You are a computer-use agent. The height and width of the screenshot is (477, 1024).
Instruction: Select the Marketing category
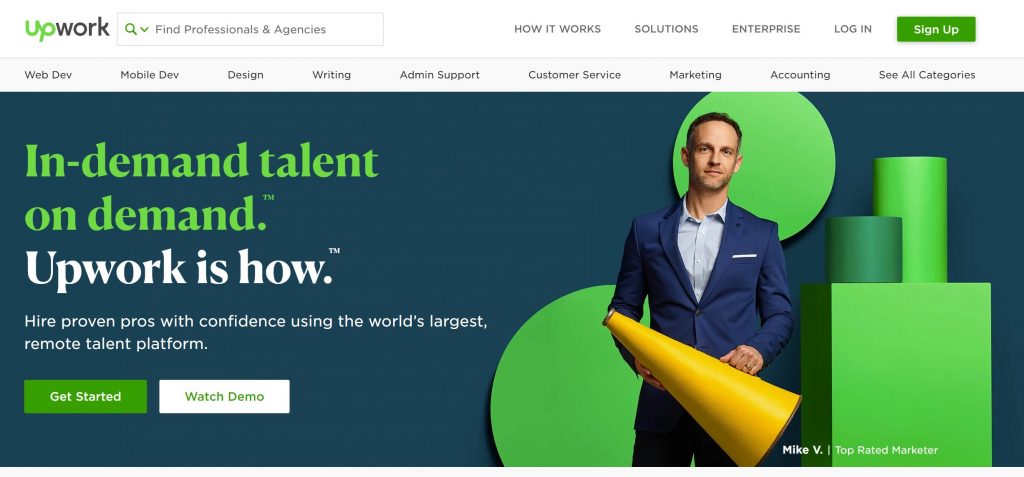click(696, 75)
